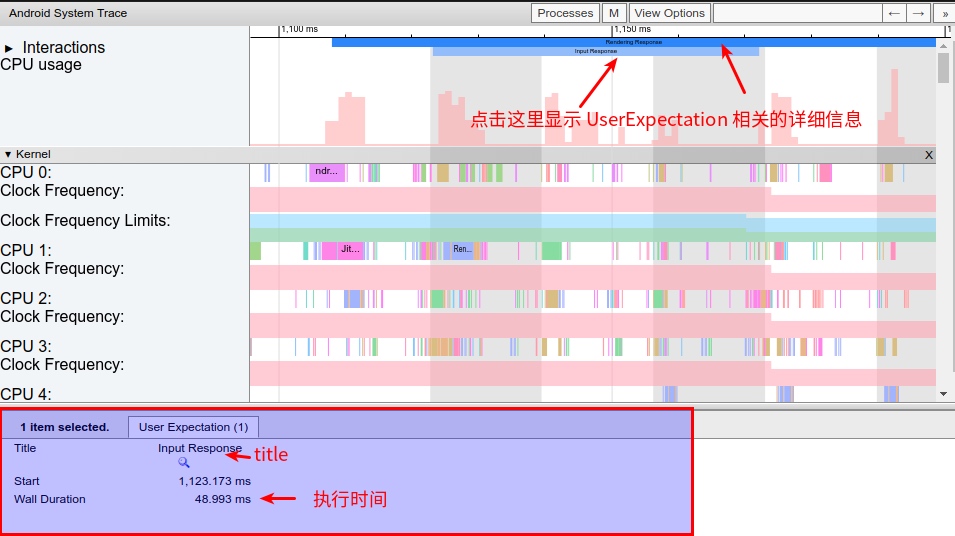Click the right arrow navigation button
The image size is (955, 536).
point(919,13)
